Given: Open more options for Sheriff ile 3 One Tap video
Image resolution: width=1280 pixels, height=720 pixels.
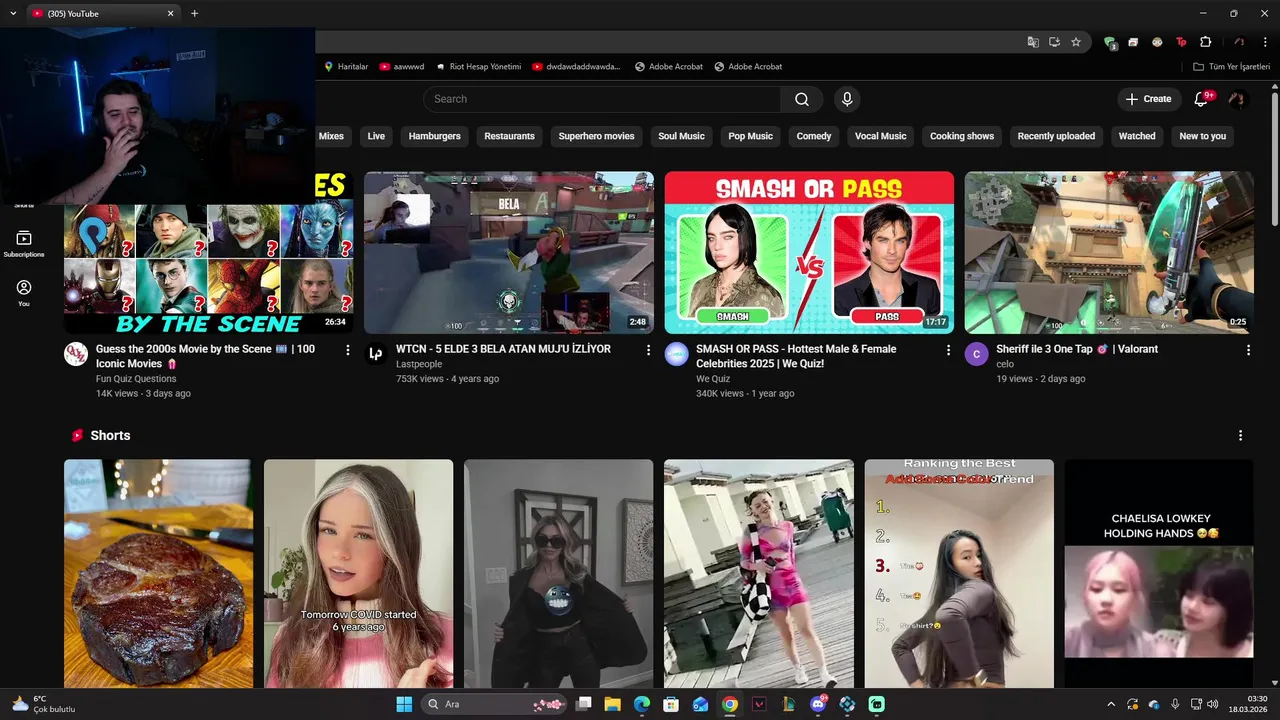Looking at the screenshot, I should [1248, 350].
